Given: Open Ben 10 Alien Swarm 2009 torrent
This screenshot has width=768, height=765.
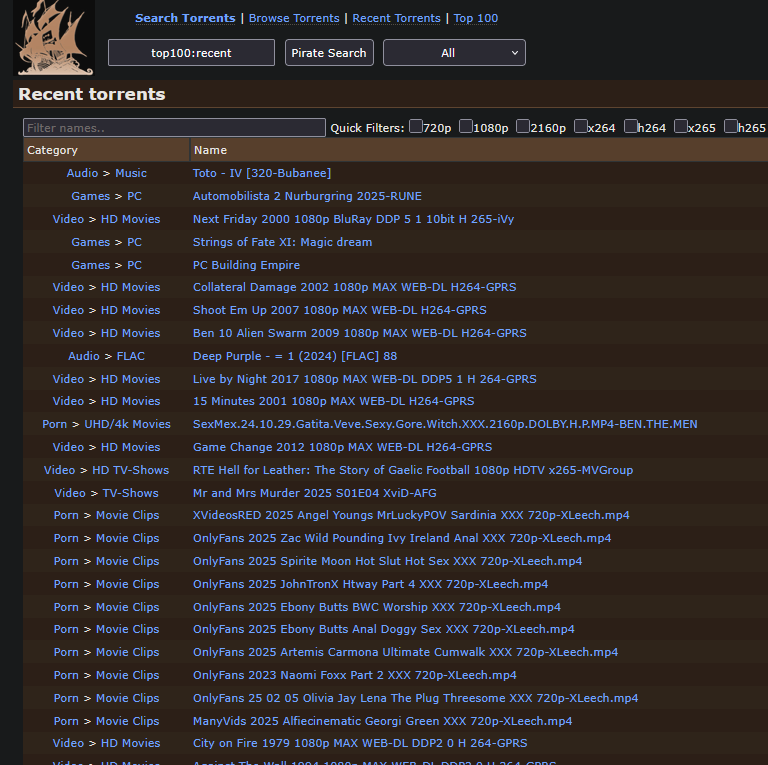Looking at the screenshot, I should click(x=360, y=334).
